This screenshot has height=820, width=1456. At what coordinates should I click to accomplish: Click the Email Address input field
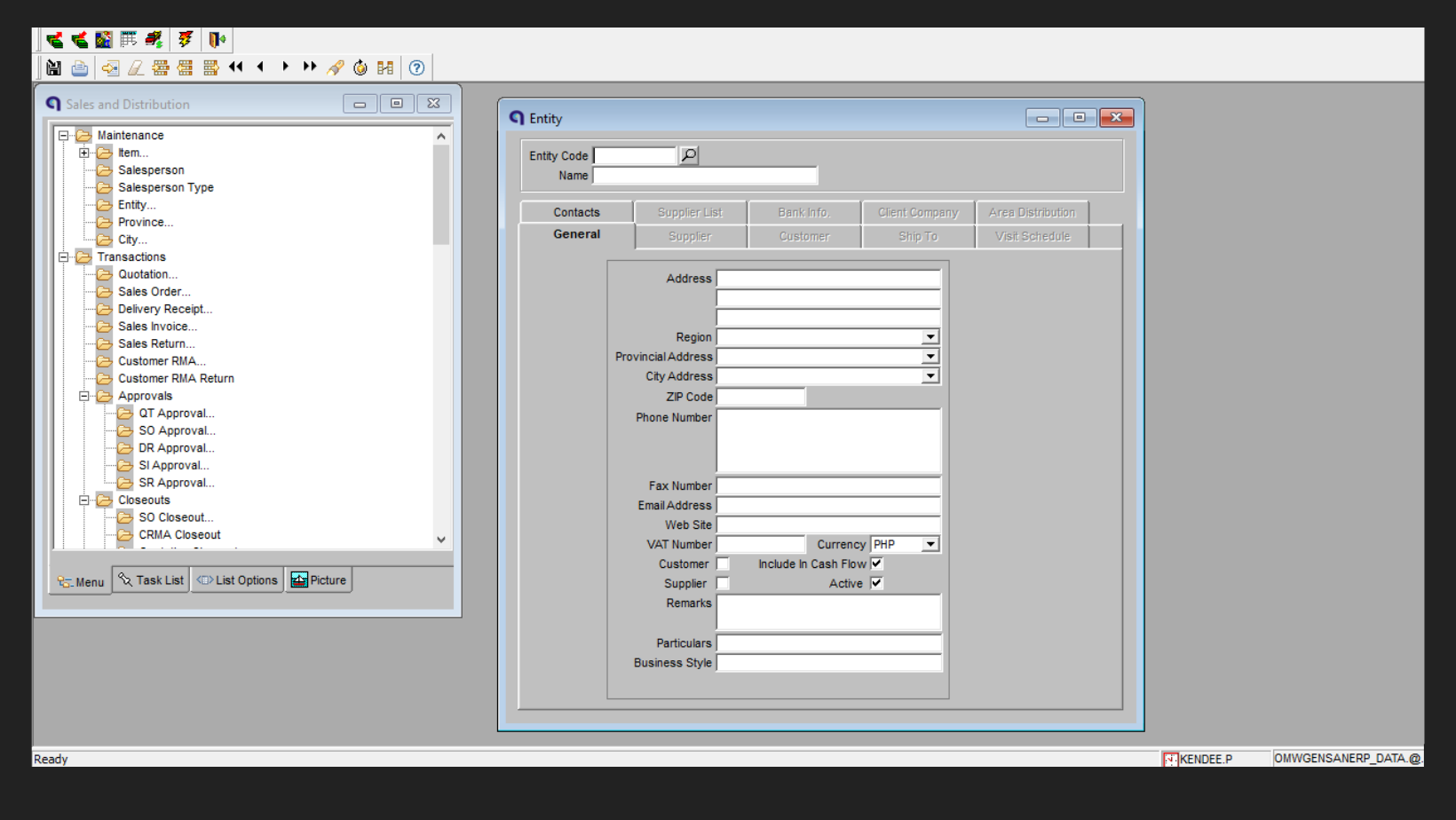point(828,506)
